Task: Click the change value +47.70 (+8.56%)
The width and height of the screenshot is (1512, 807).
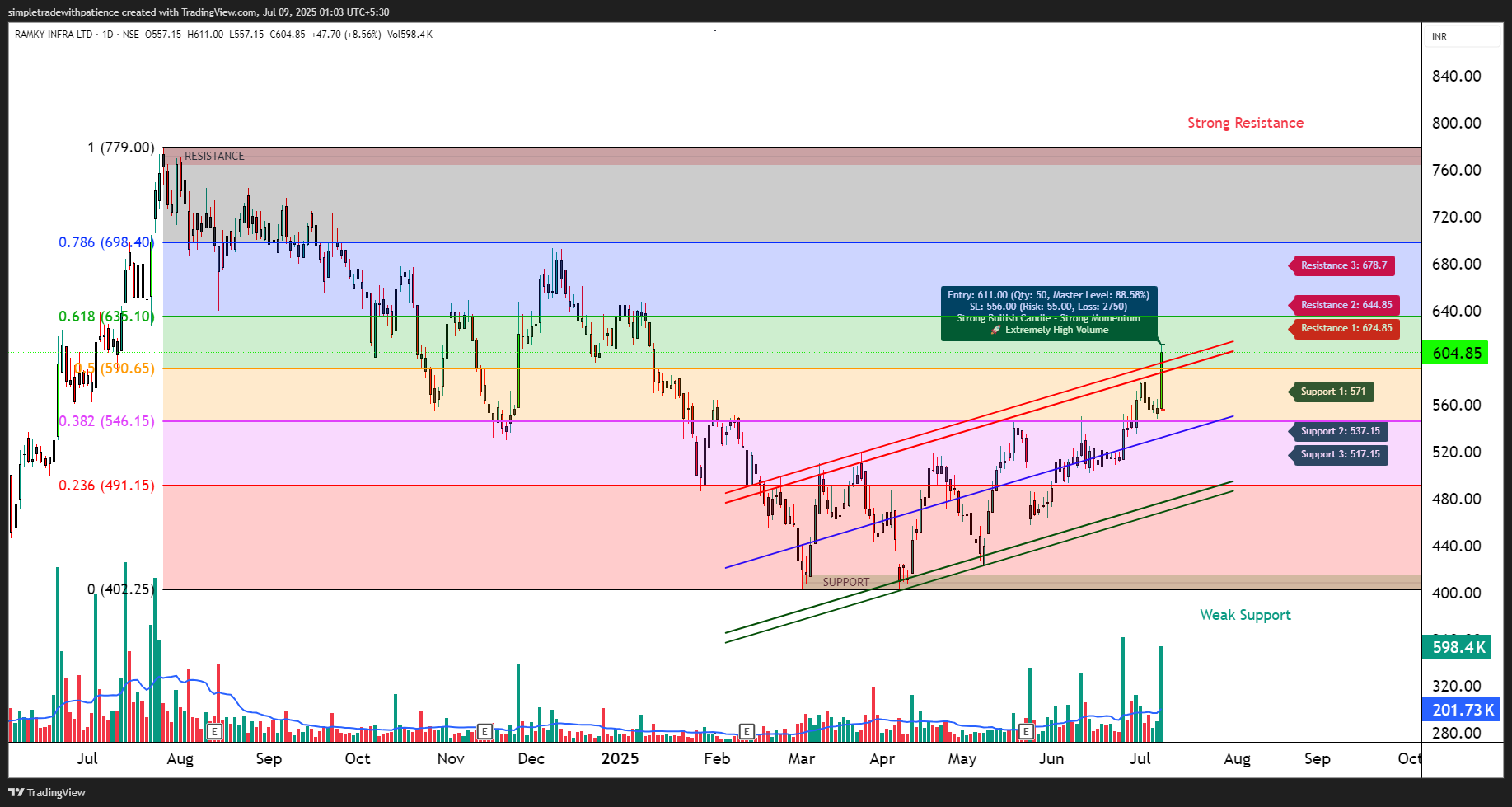Action: coord(346,35)
